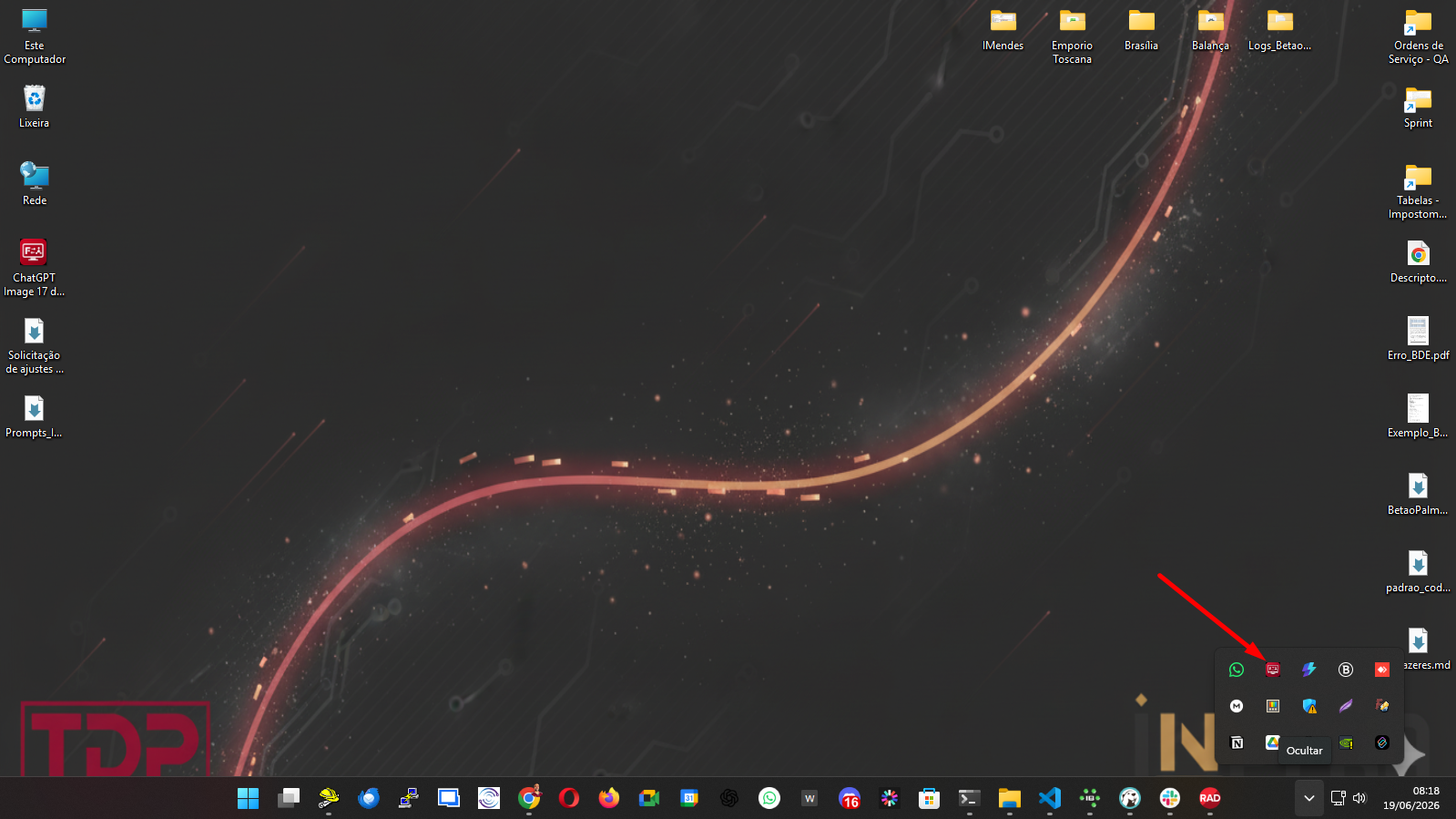1456x819 pixels.
Task: Select Solicitação de ajustes desktop file
Action: click(35, 345)
